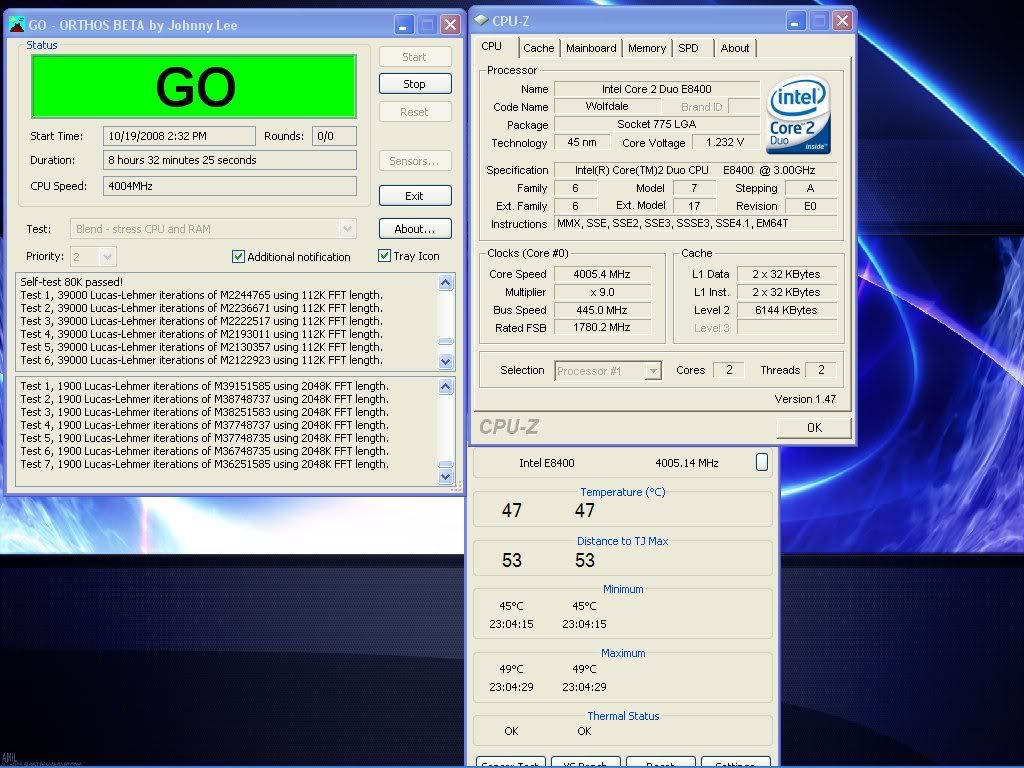Click the greyed-out Start button

(x=415, y=57)
